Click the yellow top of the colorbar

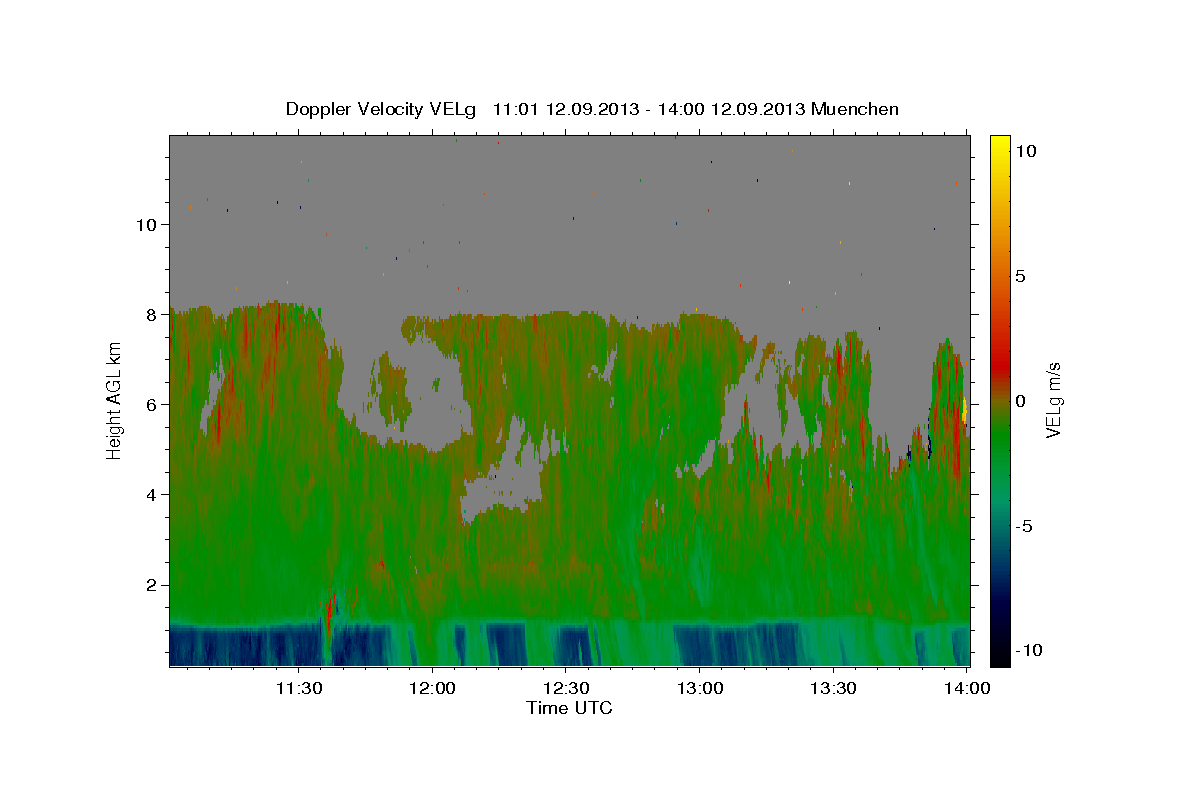pyautogui.click(x=999, y=146)
